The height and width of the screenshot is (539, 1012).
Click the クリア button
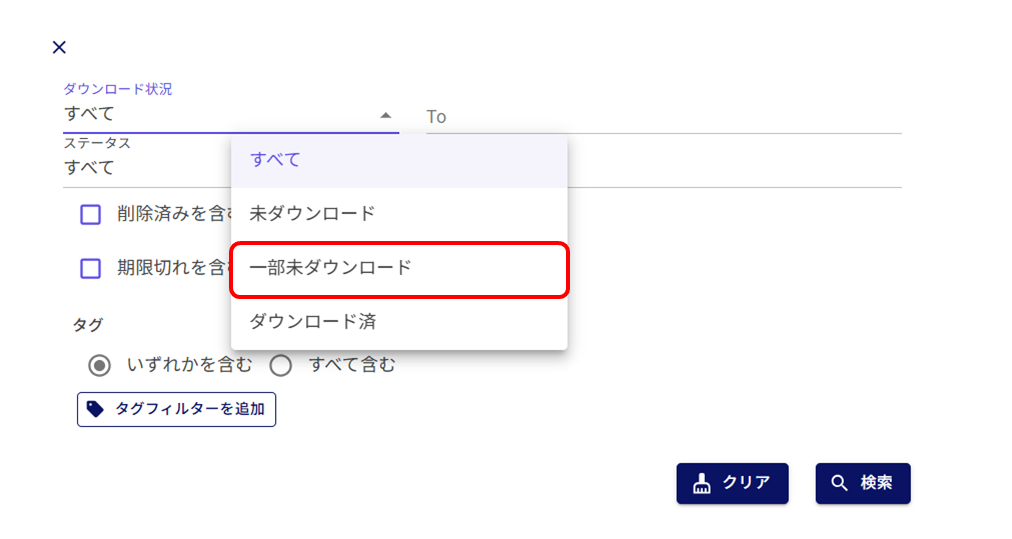732,483
